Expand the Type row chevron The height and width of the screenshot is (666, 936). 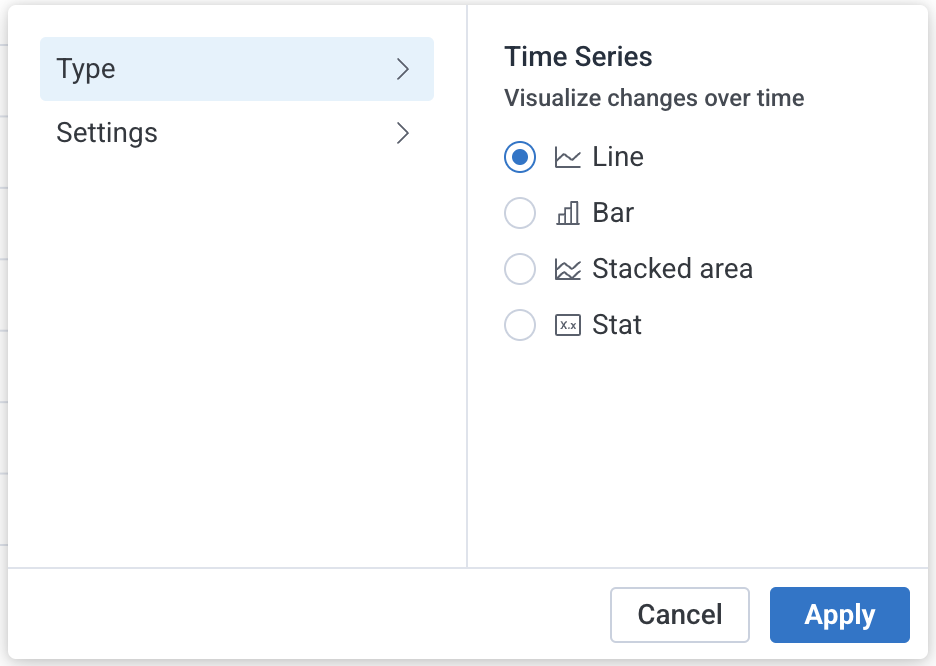coord(403,69)
